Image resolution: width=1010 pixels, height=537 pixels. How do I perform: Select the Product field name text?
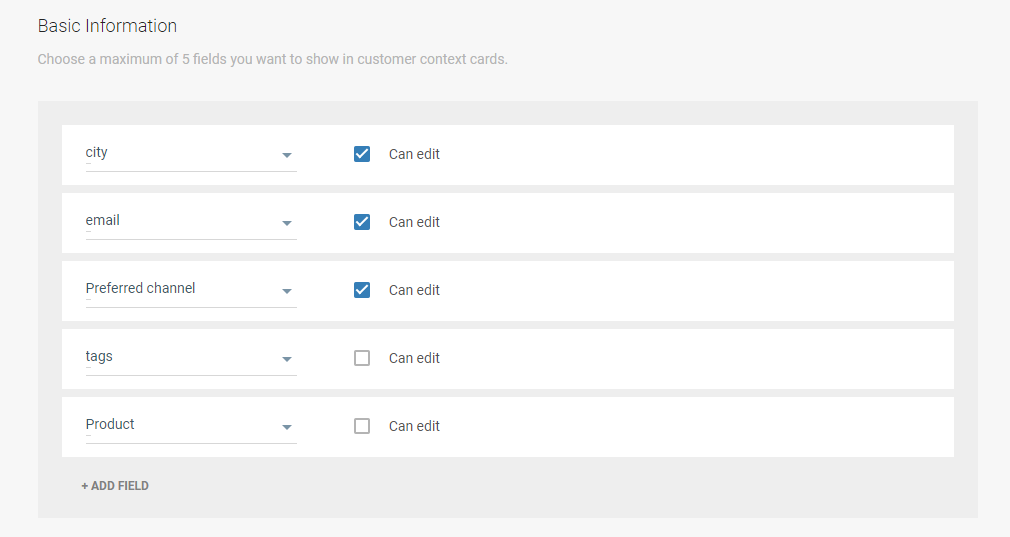pos(110,425)
